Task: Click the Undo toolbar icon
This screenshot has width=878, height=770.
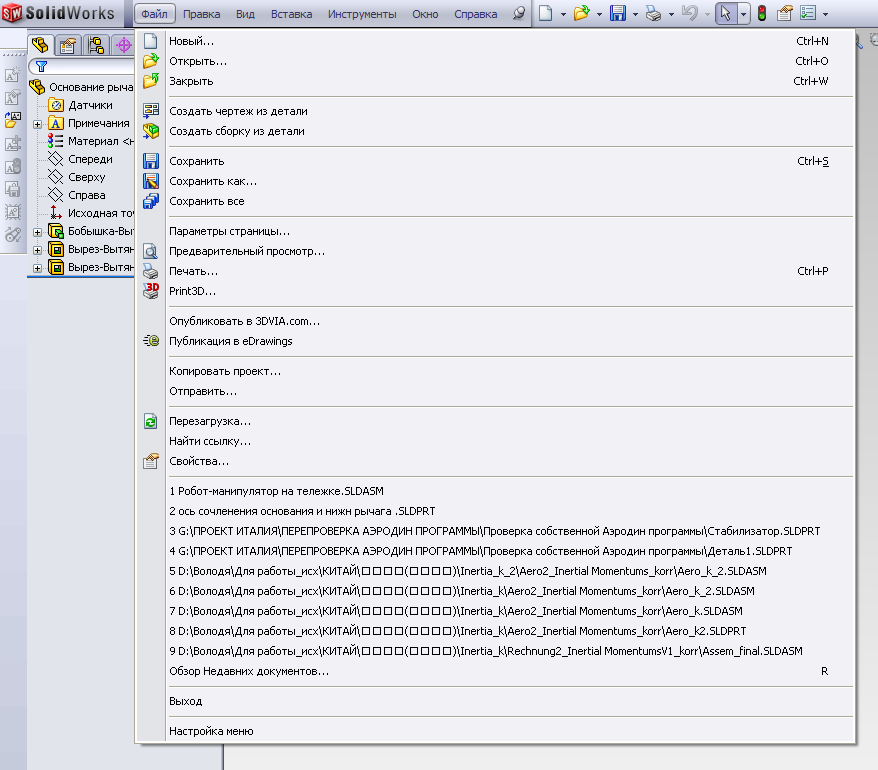Action: [x=689, y=13]
